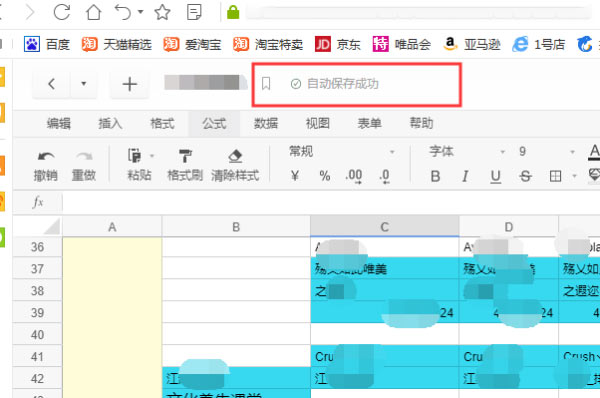600x398 pixels.
Task: Click the 自动保存成功 status text
Action: click(342, 84)
